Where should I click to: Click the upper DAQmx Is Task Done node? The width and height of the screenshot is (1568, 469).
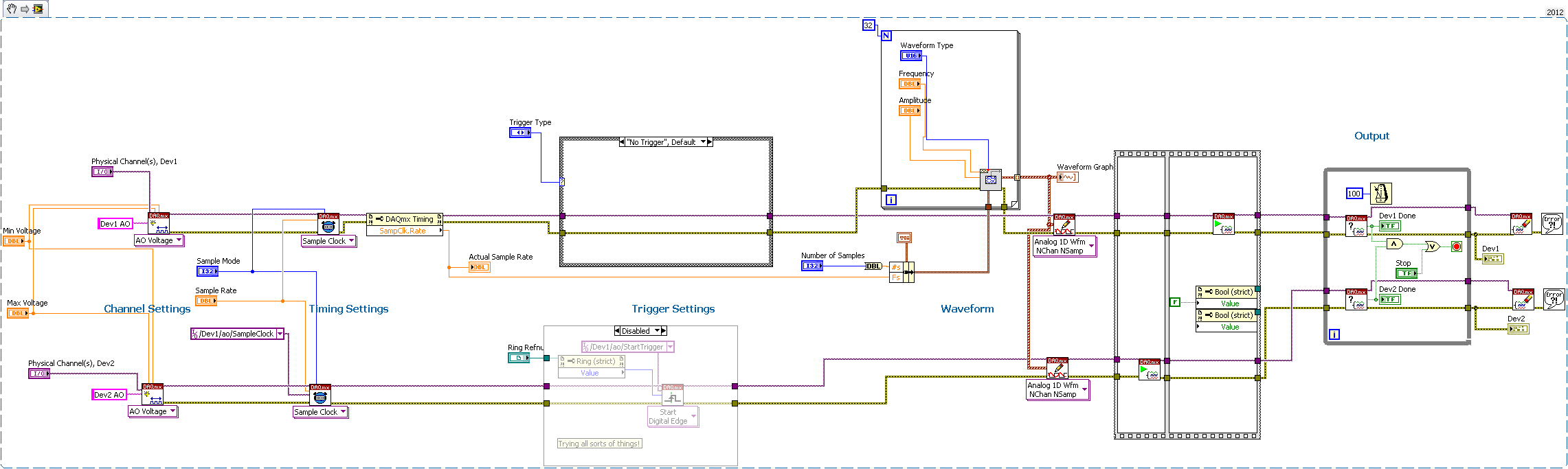pos(1356,227)
